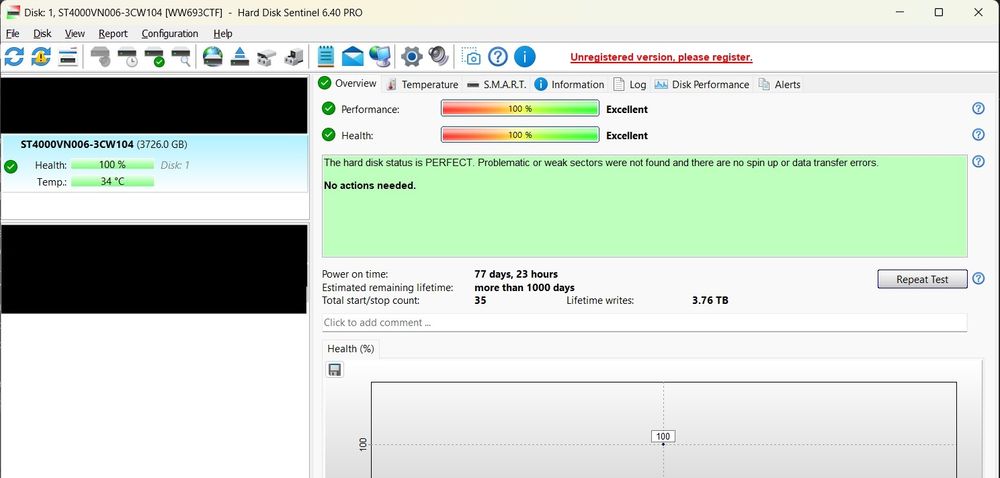Viewport: 1000px width, 478px height.
Task: Click the disk list Health 100 % bar
Action: (112, 164)
